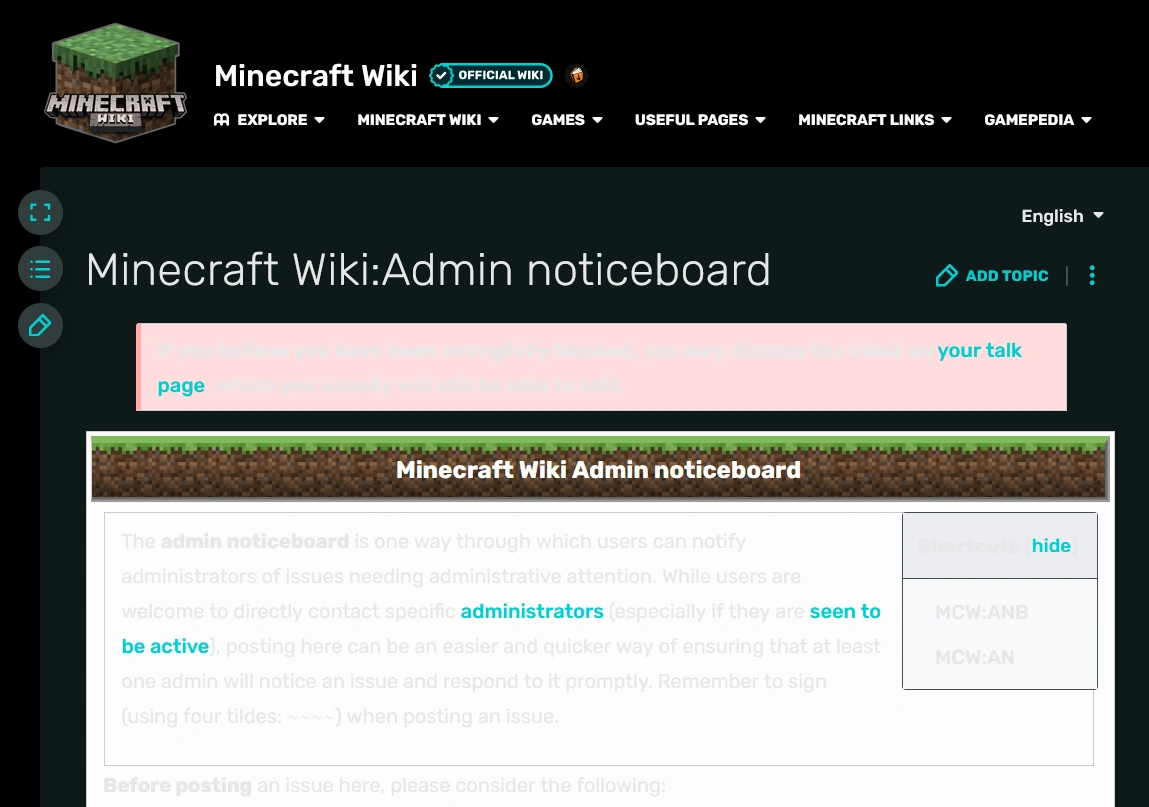Open the three-dot more actions menu

(1092, 276)
